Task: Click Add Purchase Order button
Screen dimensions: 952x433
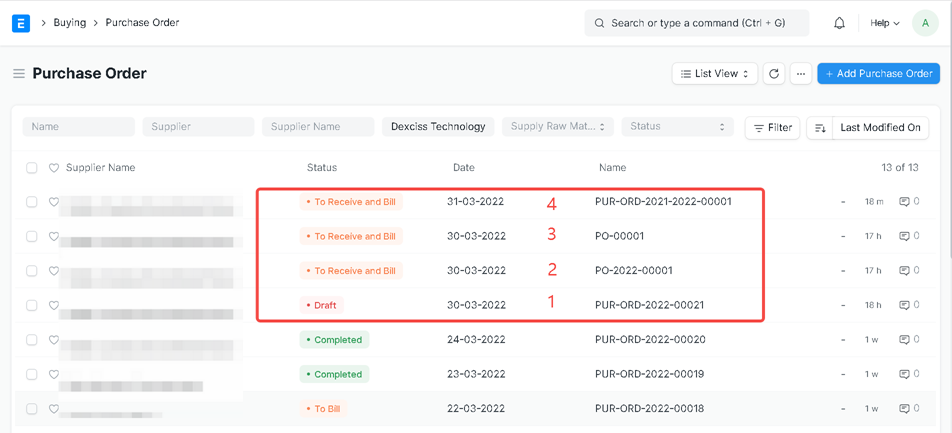Action: click(x=878, y=74)
